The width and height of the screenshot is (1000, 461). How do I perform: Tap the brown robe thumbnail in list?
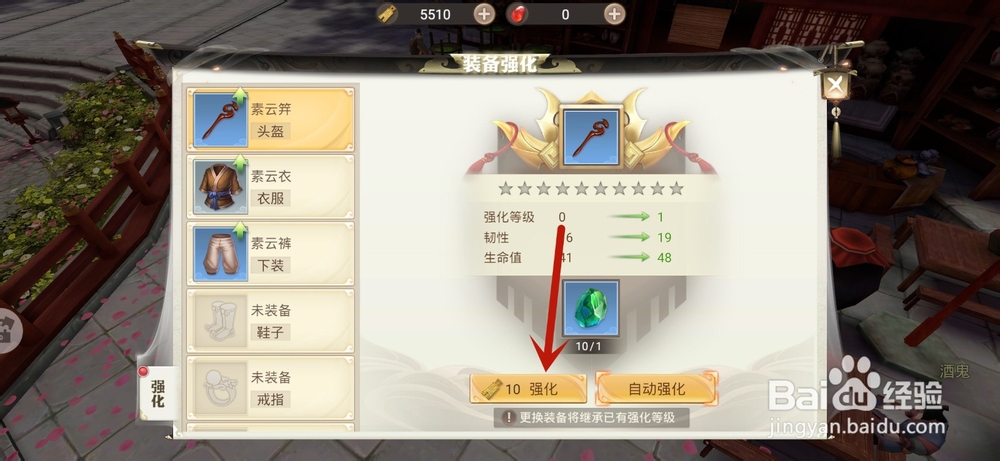pos(220,186)
